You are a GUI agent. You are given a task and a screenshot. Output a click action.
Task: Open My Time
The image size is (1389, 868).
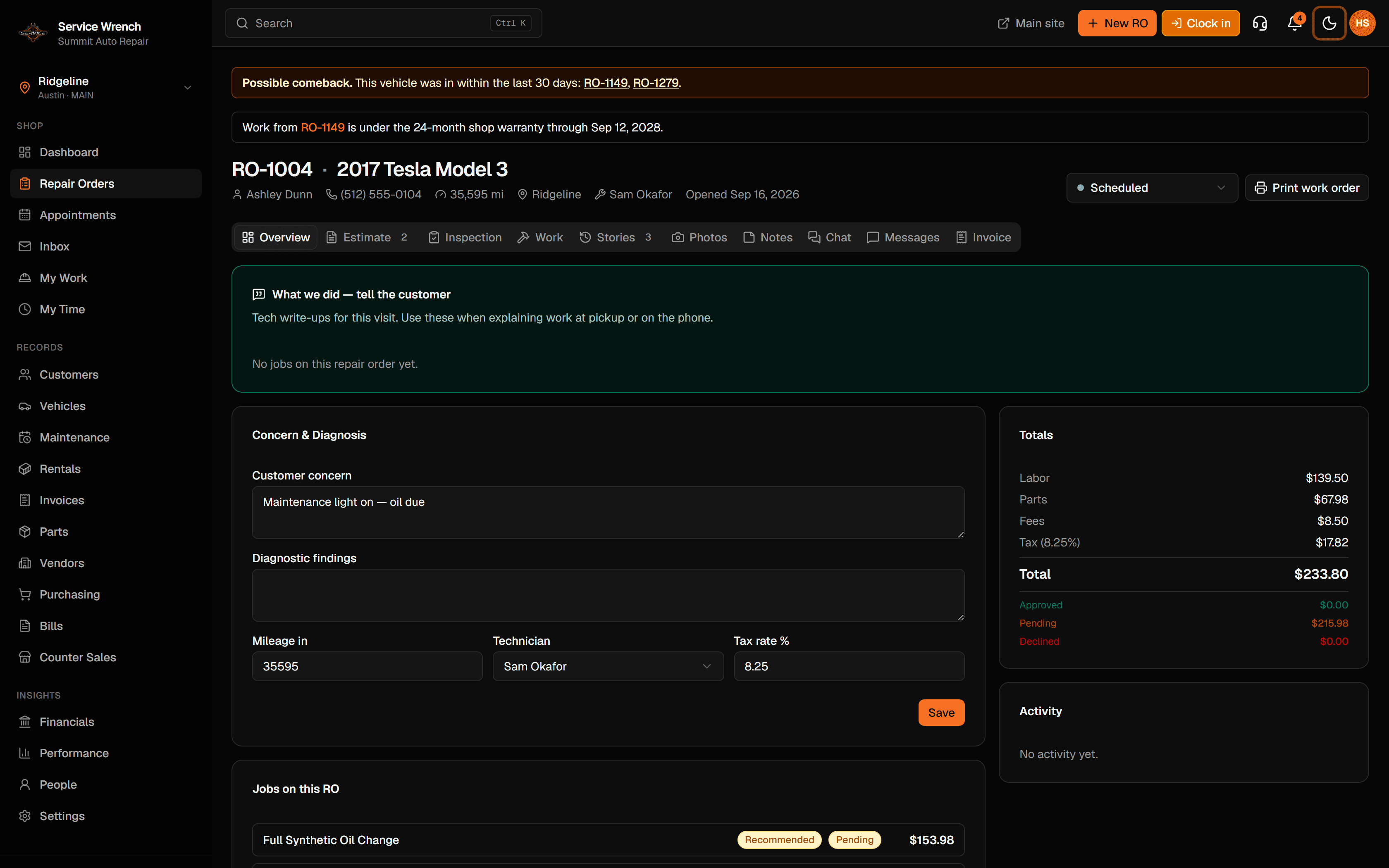(105, 310)
